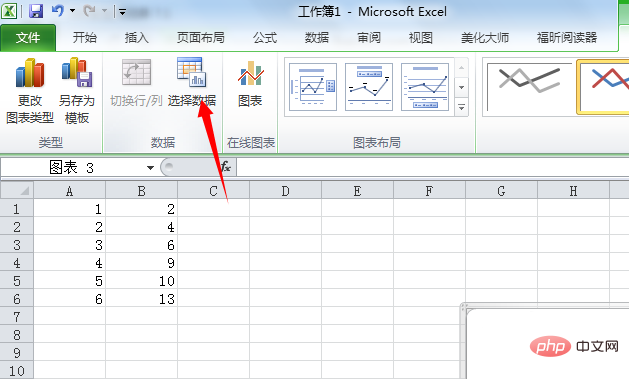The width and height of the screenshot is (629, 379).
Task: Select the highlighted colored chart style
Action: [603, 87]
